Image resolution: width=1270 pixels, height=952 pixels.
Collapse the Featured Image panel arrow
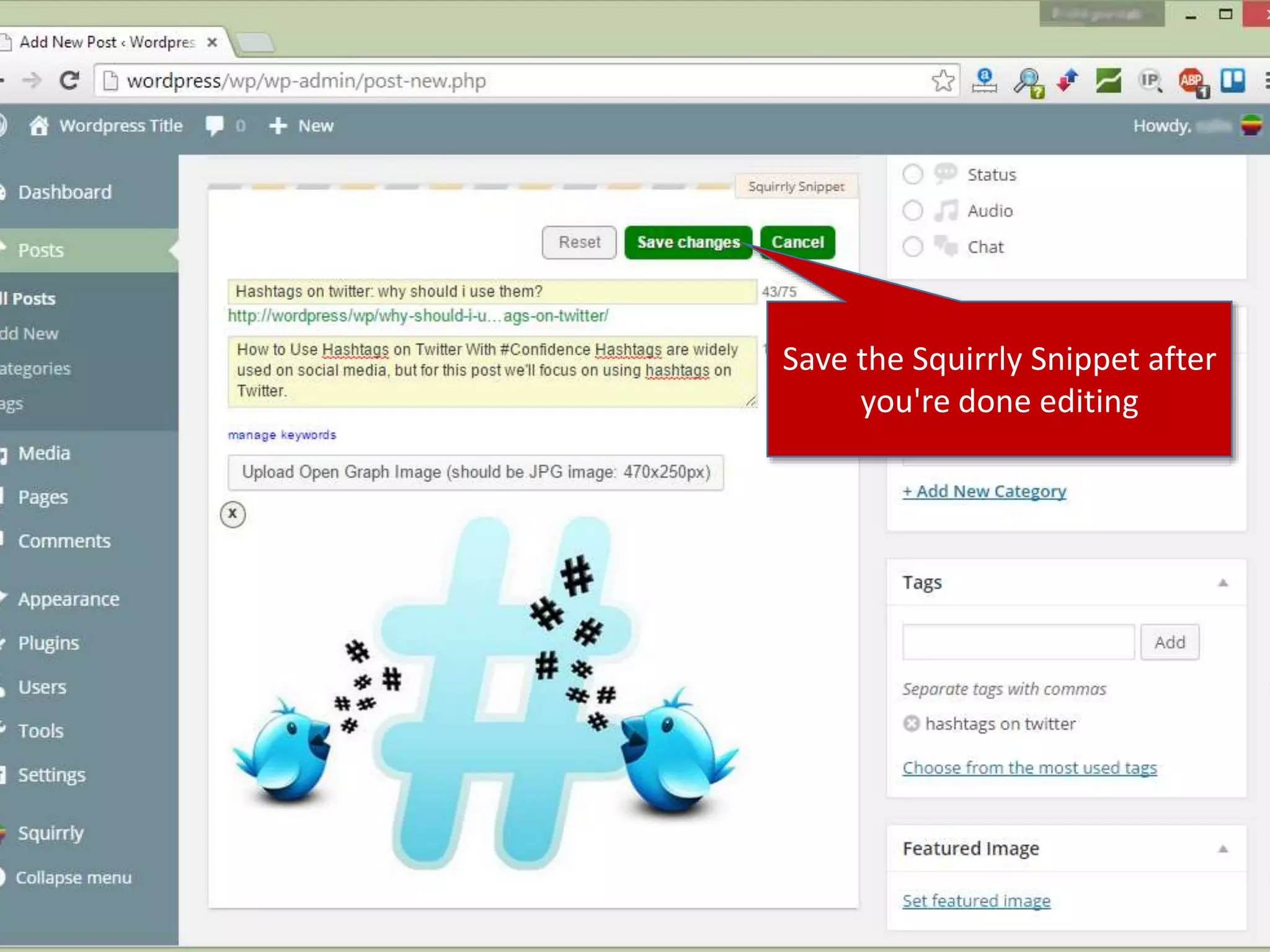1223,849
